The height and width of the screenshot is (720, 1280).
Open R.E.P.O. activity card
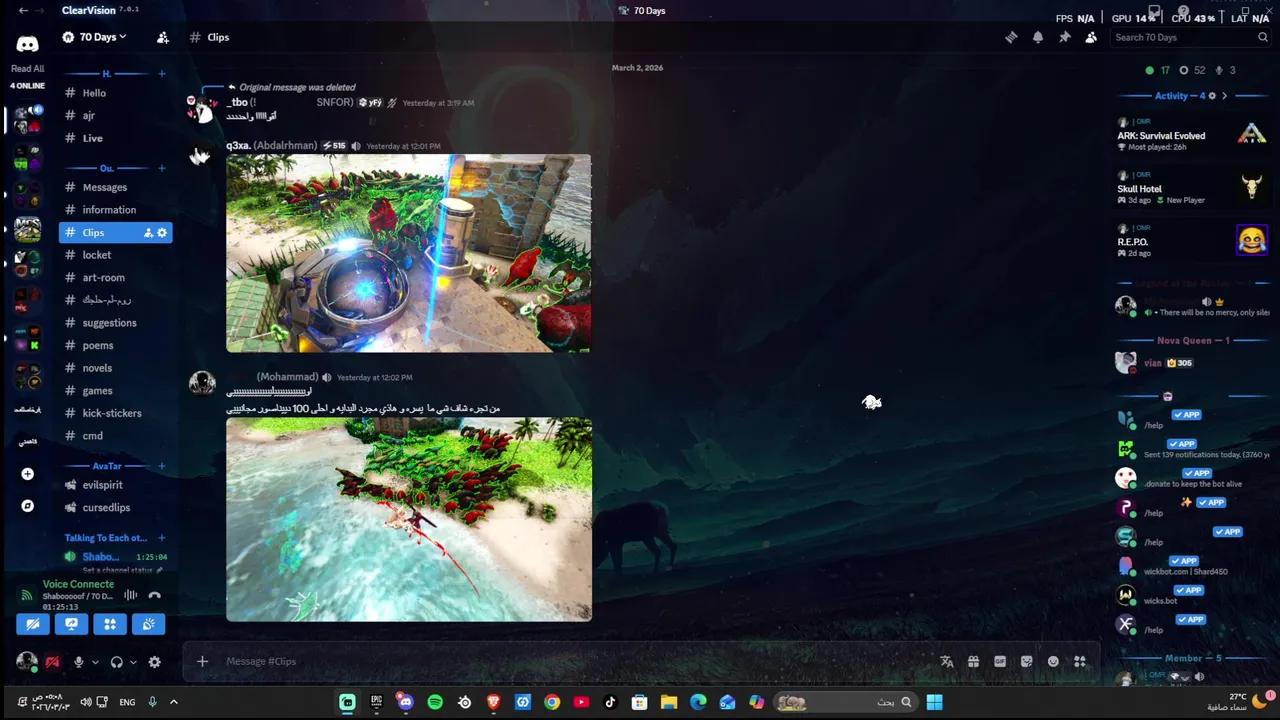(1192, 241)
